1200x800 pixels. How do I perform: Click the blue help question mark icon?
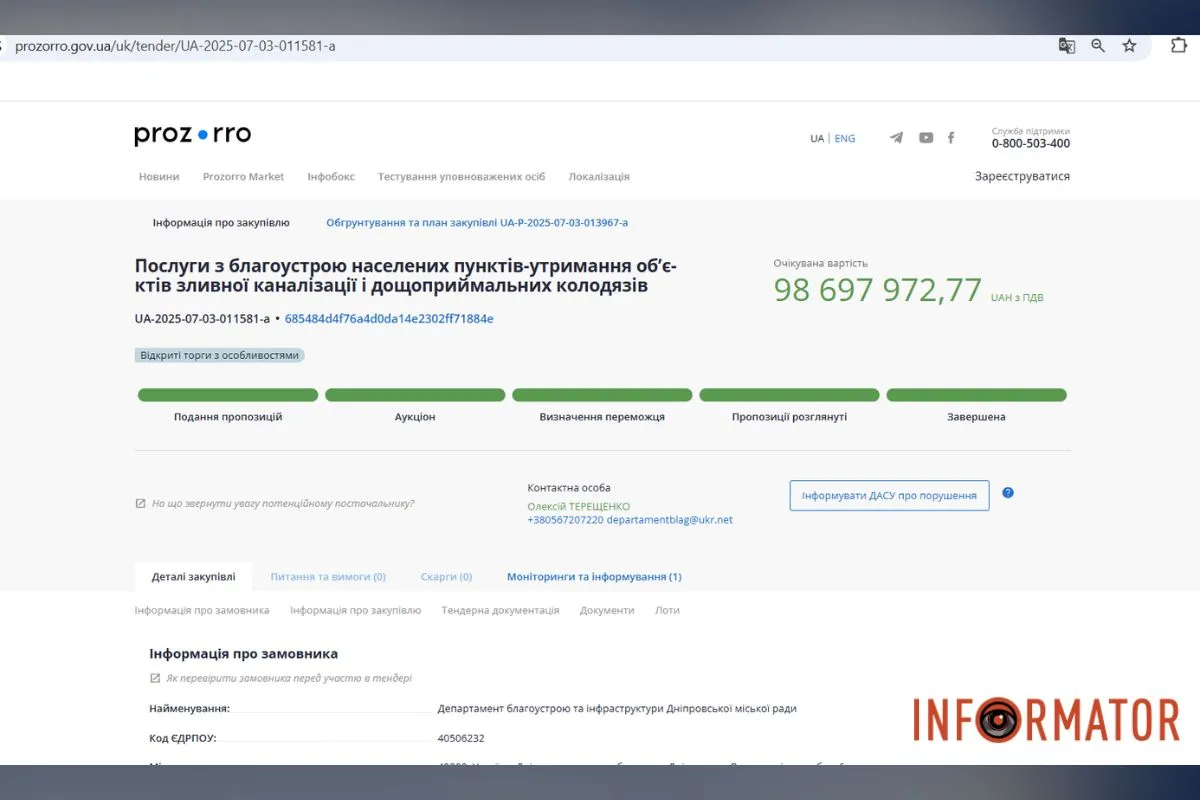coord(1008,493)
